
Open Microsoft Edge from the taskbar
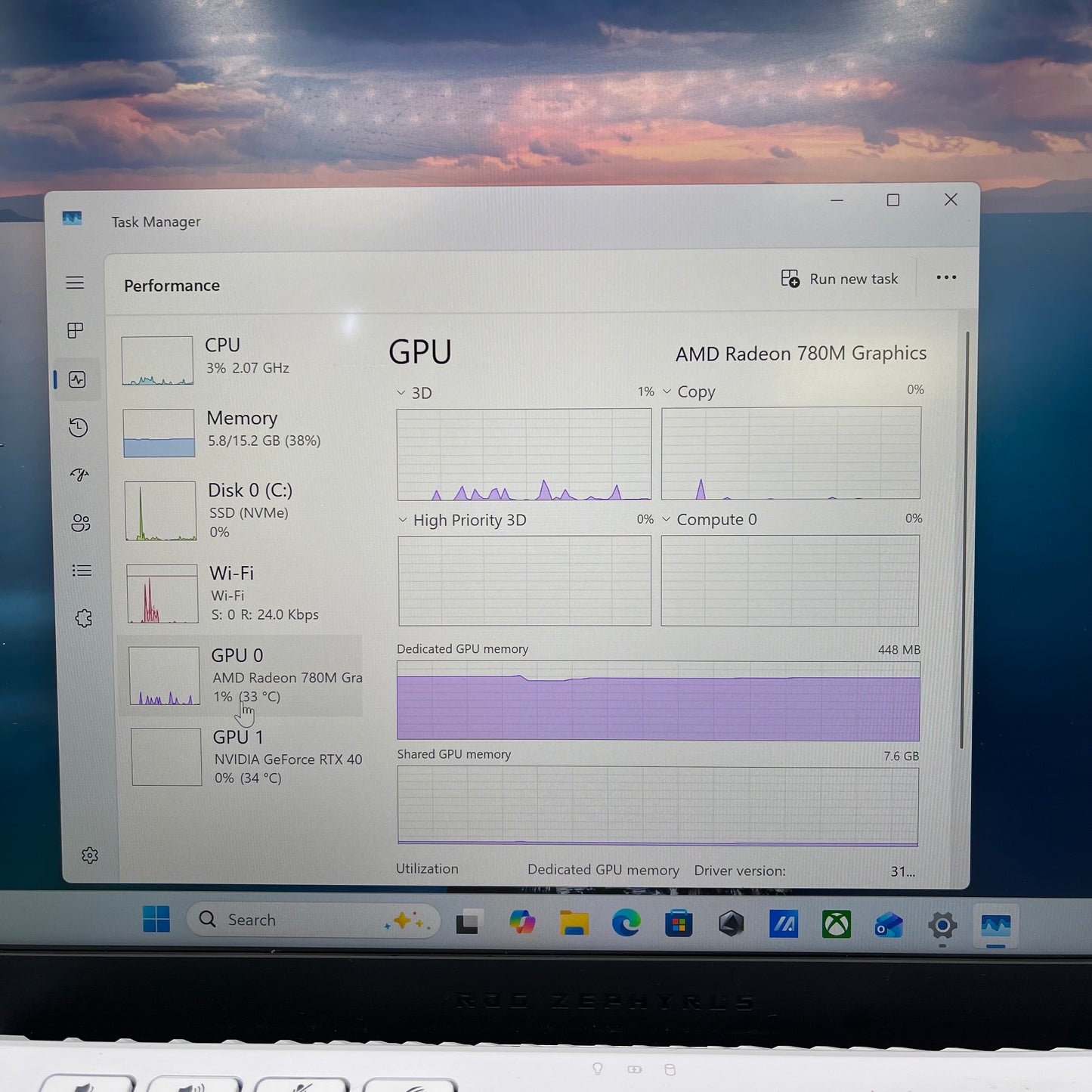626,923
